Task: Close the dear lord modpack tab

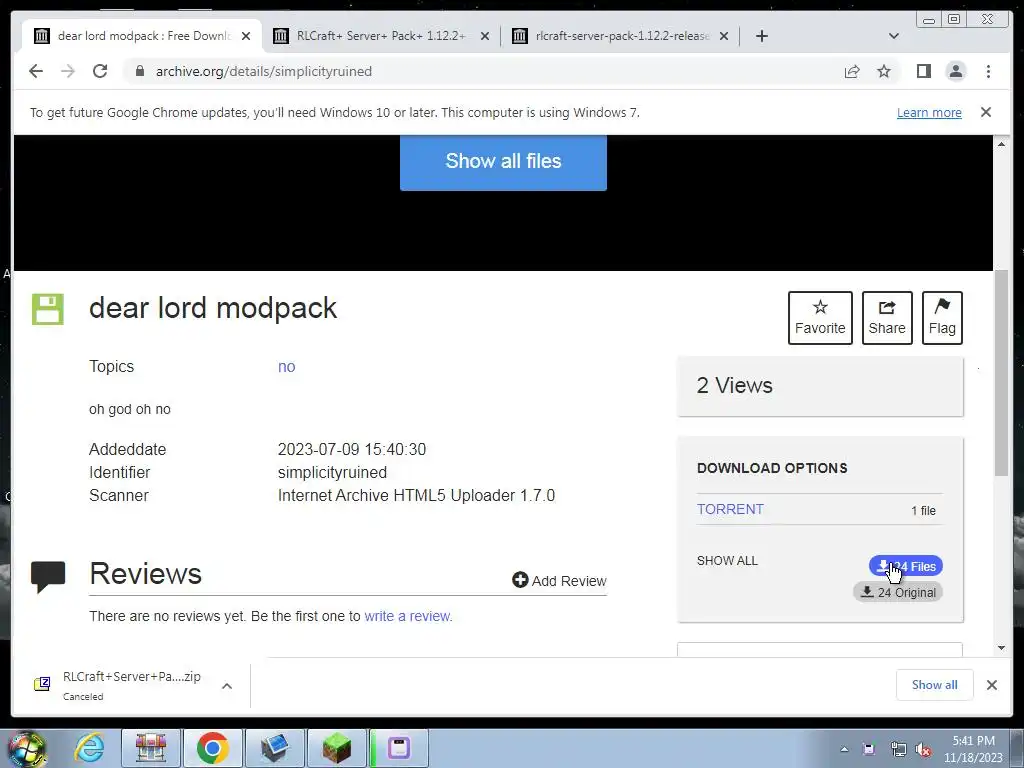Action: (246, 36)
